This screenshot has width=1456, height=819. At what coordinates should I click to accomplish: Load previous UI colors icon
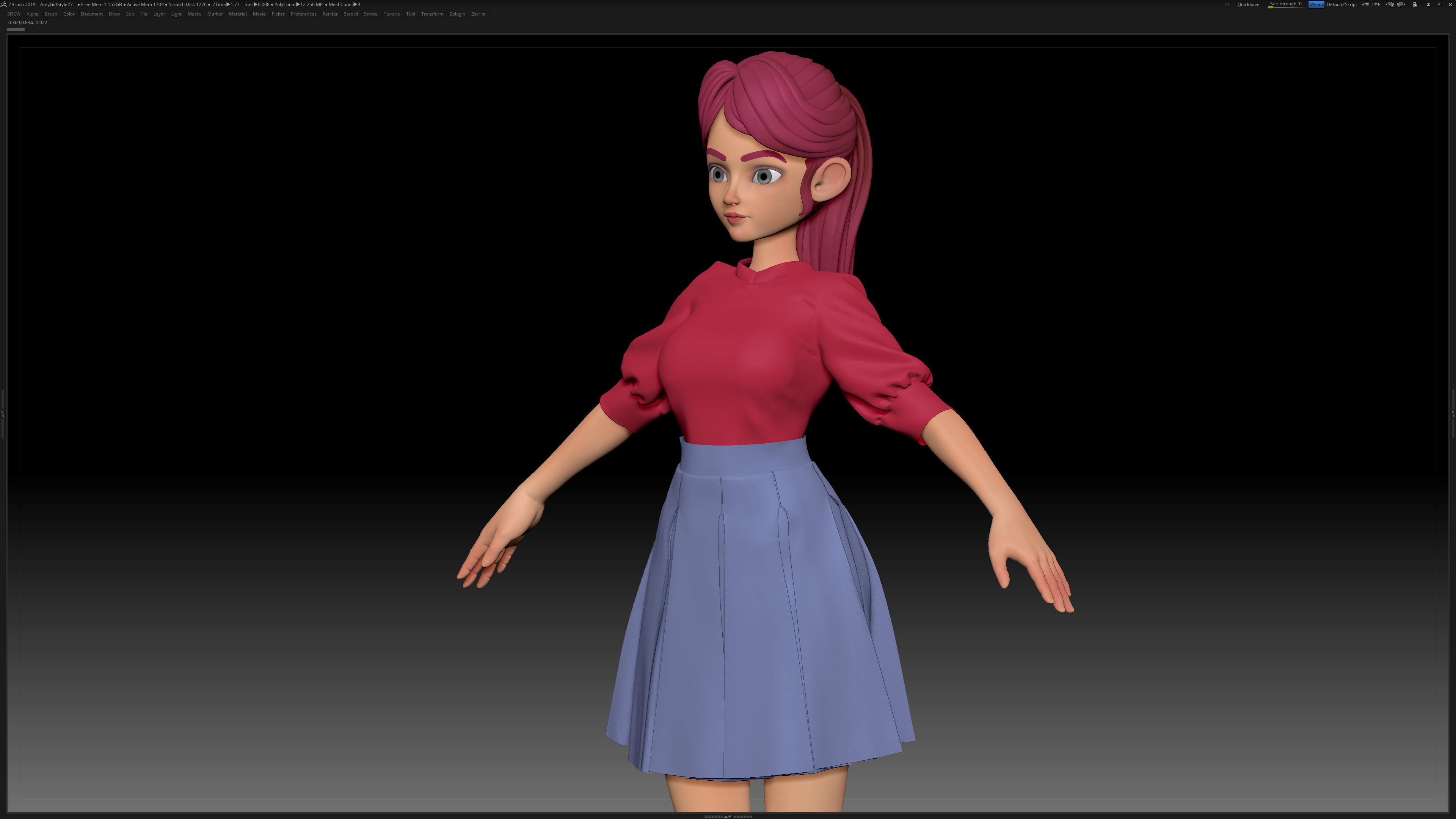coord(1365,5)
